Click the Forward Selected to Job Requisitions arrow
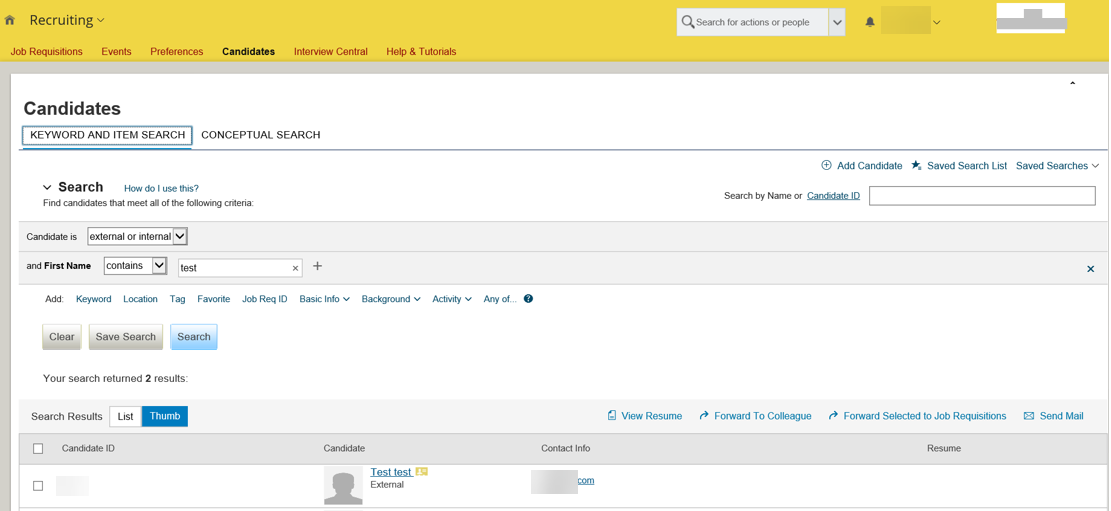 (833, 415)
